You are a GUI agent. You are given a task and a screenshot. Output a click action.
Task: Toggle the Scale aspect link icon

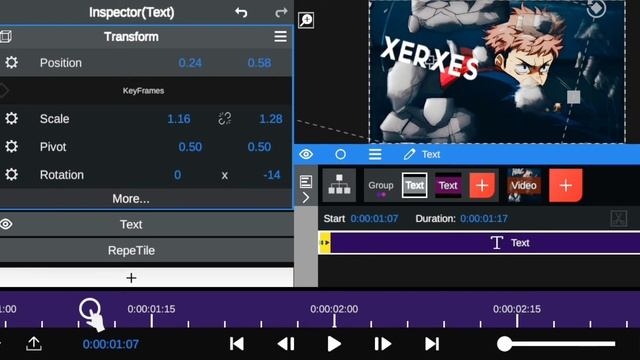(x=224, y=119)
